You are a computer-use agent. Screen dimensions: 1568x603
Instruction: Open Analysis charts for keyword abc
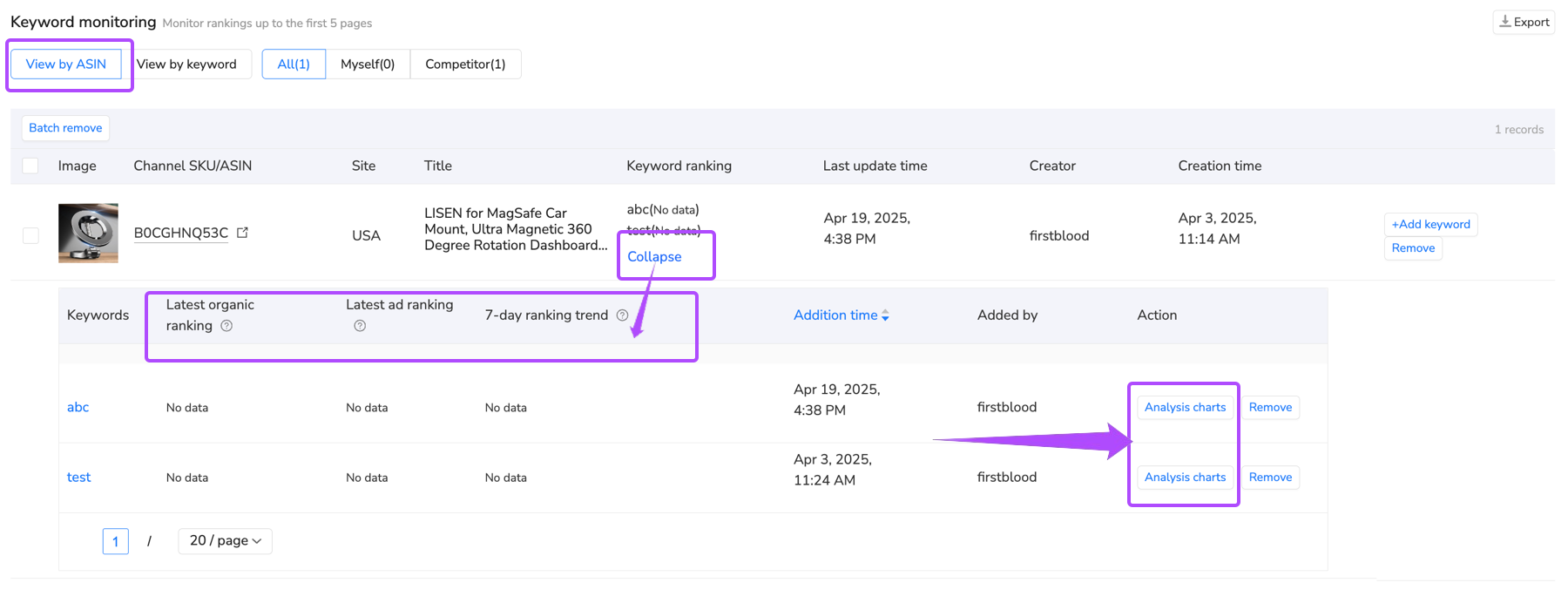(1185, 408)
